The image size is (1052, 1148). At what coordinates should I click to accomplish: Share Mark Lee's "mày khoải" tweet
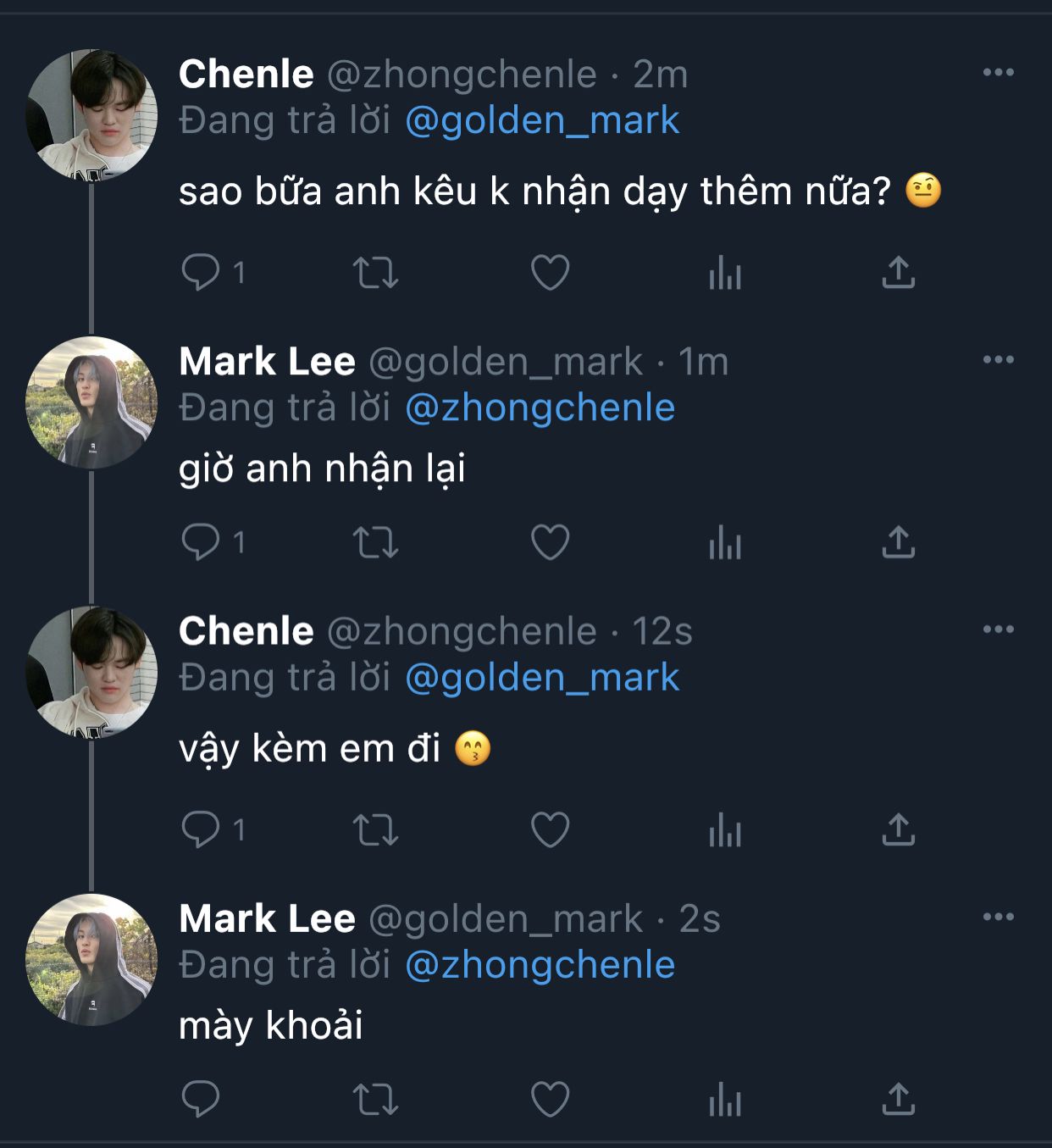point(899,1100)
